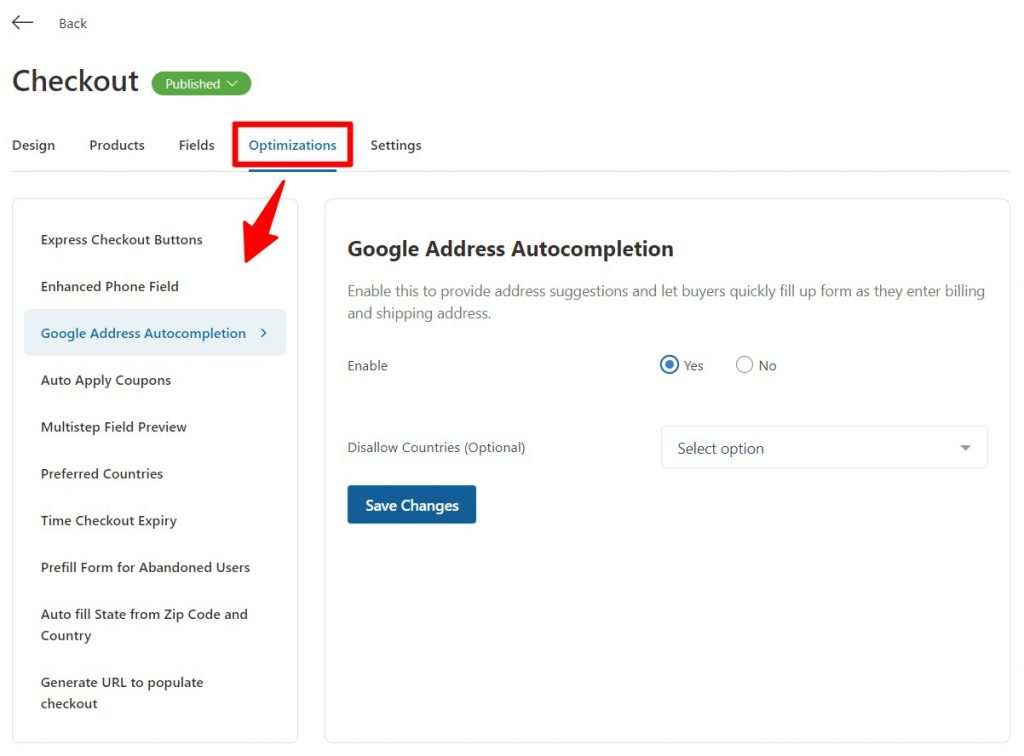Click the Back link text

point(72,24)
